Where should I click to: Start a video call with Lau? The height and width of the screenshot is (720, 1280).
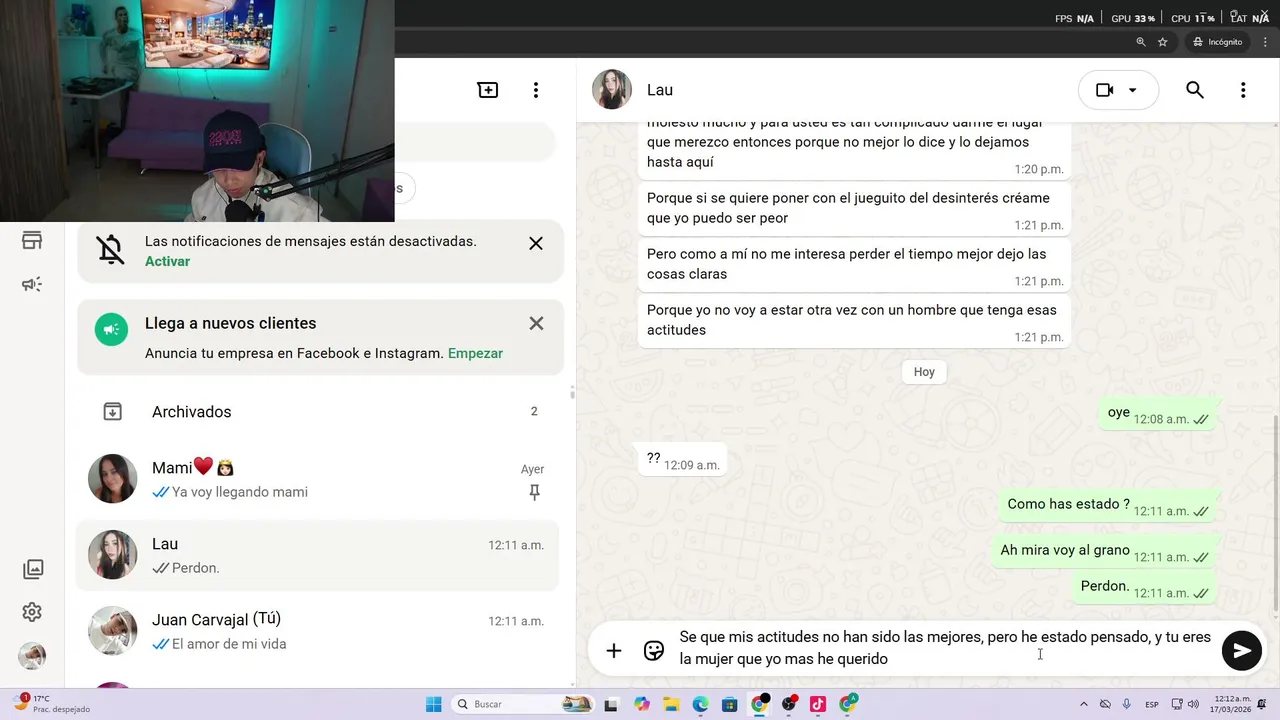(1104, 90)
